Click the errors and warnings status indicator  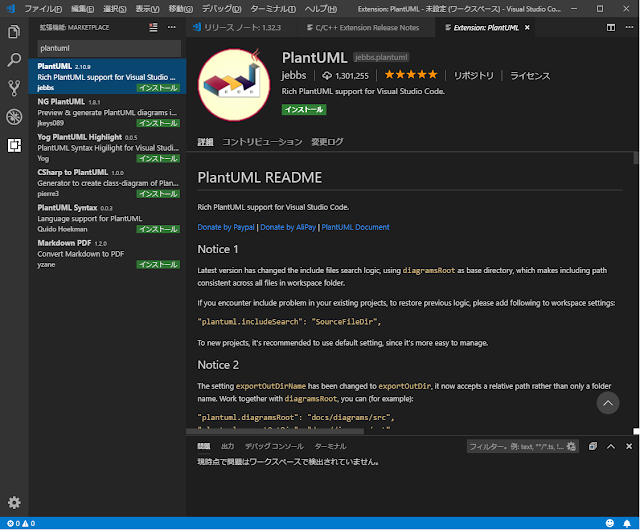pos(21,523)
